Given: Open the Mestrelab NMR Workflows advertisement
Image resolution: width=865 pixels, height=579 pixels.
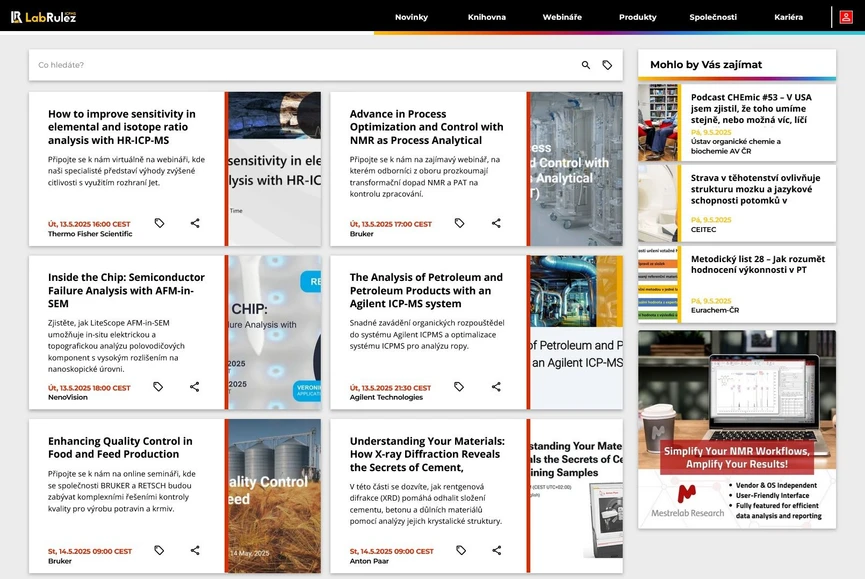Looking at the screenshot, I should 737,430.
